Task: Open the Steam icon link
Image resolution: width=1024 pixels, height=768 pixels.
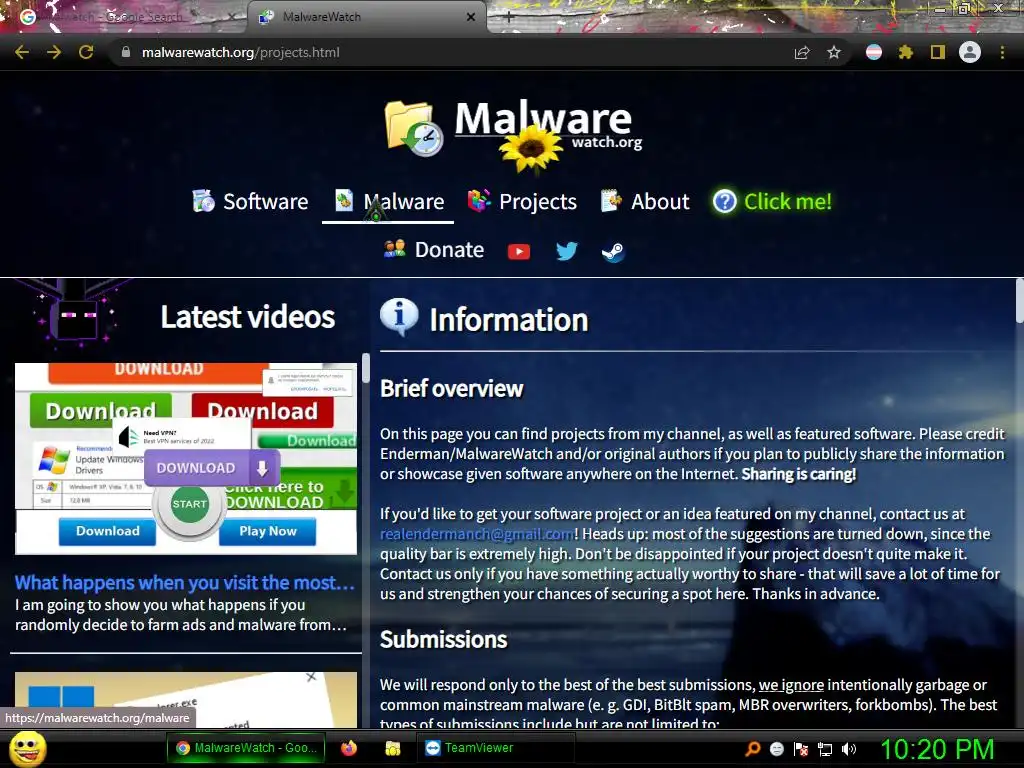Action: pyautogui.click(x=613, y=252)
